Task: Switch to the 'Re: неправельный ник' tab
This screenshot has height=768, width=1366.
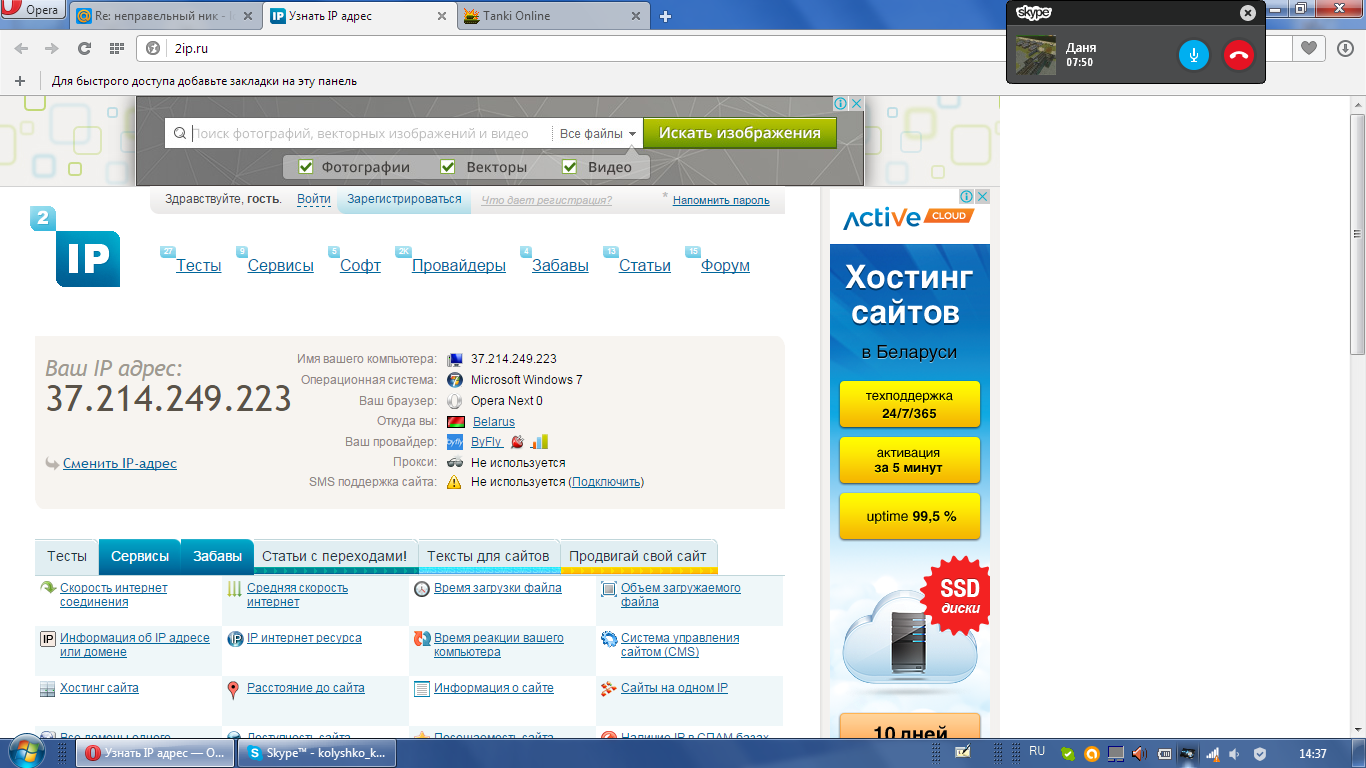Action: point(166,16)
